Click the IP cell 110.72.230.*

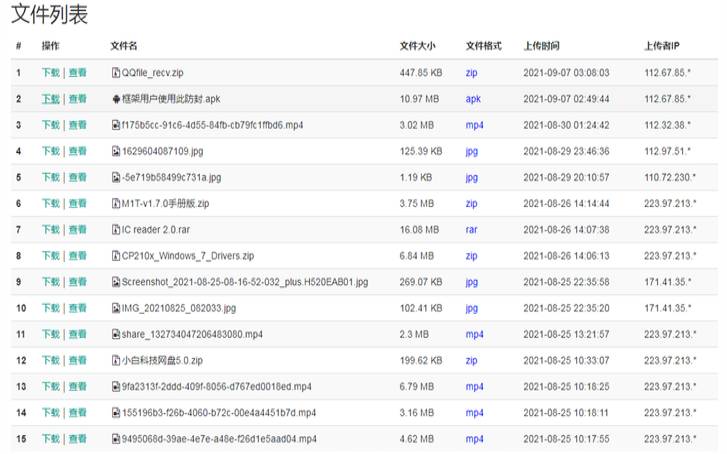coord(670,177)
